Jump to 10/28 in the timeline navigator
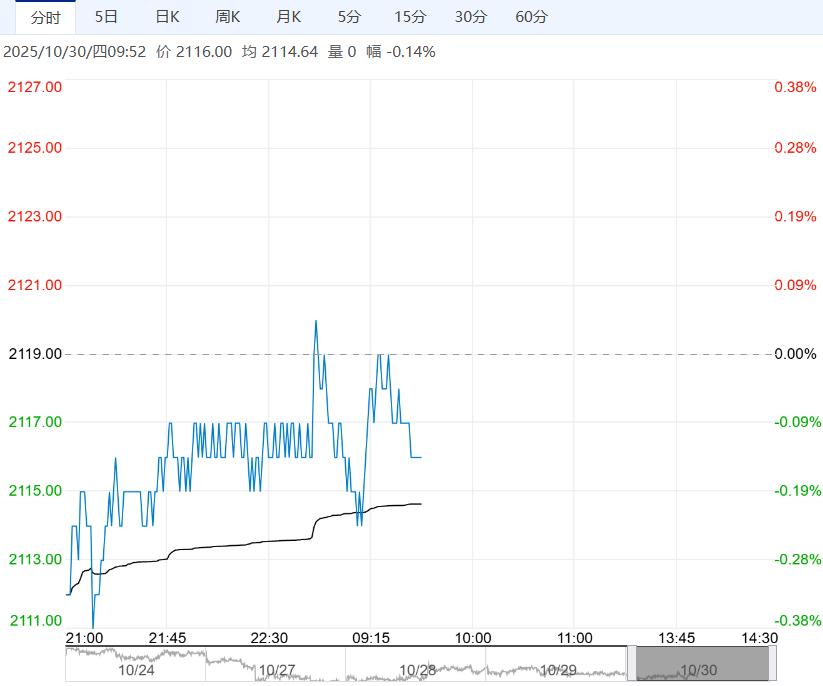Image resolution: width=823 pixels, height=686 pixels. (x=418, y=670)
